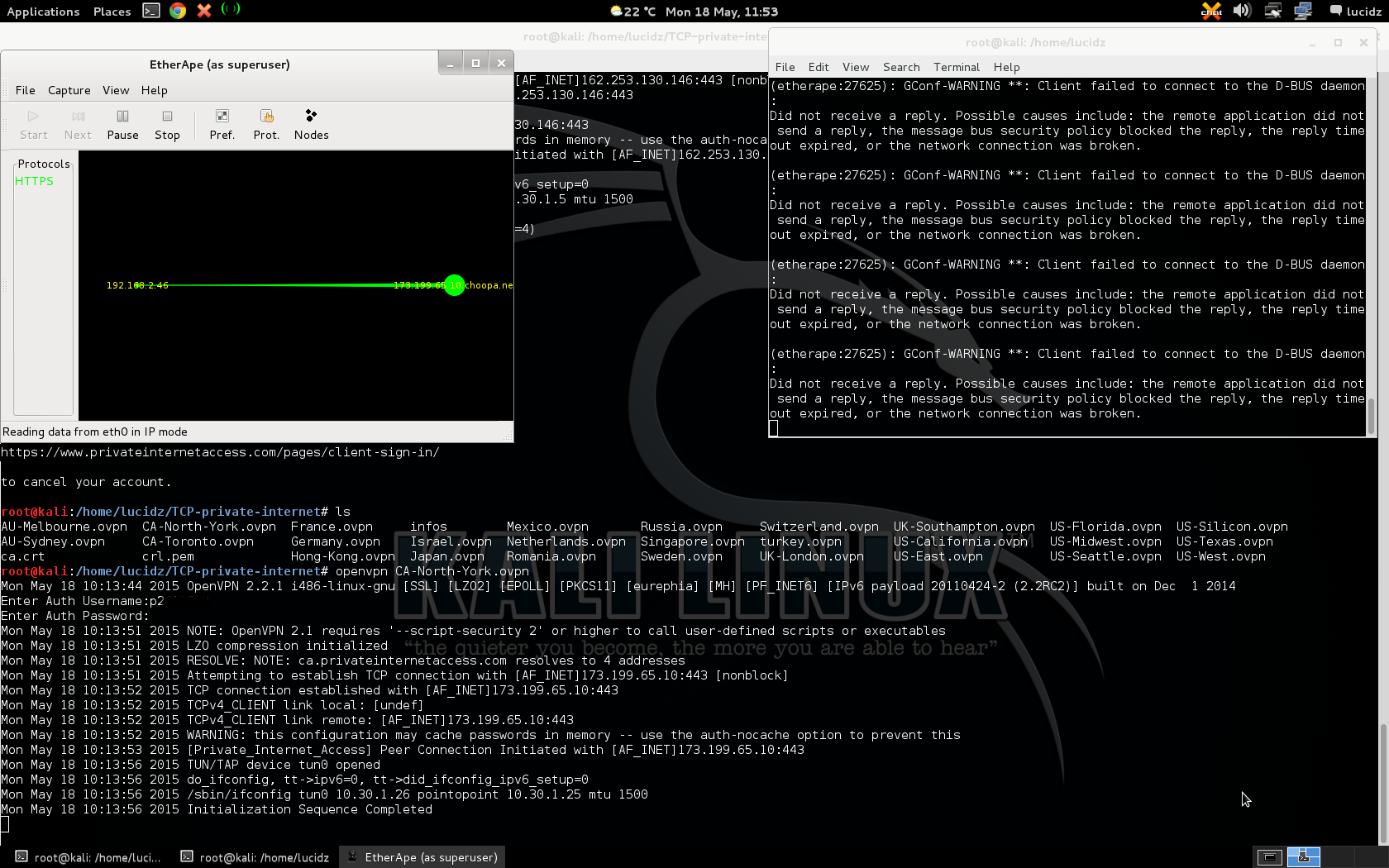Open File menu in root@kali terminal
Screen dimensions: 1389x868
coord(785,67)
